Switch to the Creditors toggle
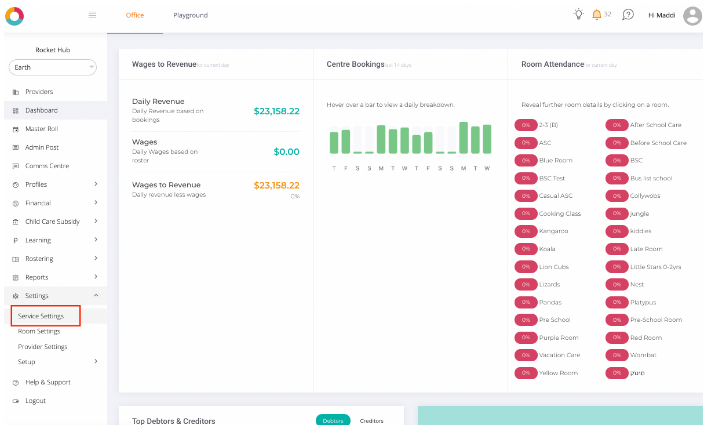Screen dimensions: 703x427 (x=371, y=421)
